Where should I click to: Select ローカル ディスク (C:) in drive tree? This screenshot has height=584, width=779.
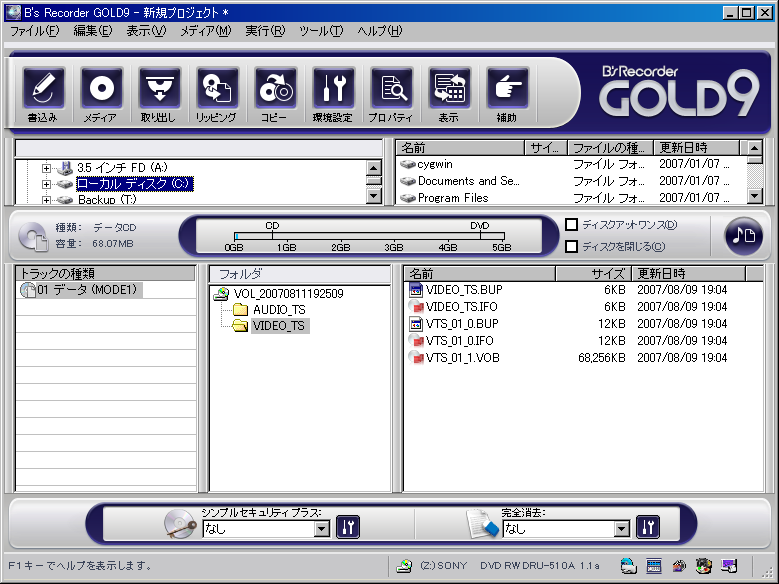134,184
